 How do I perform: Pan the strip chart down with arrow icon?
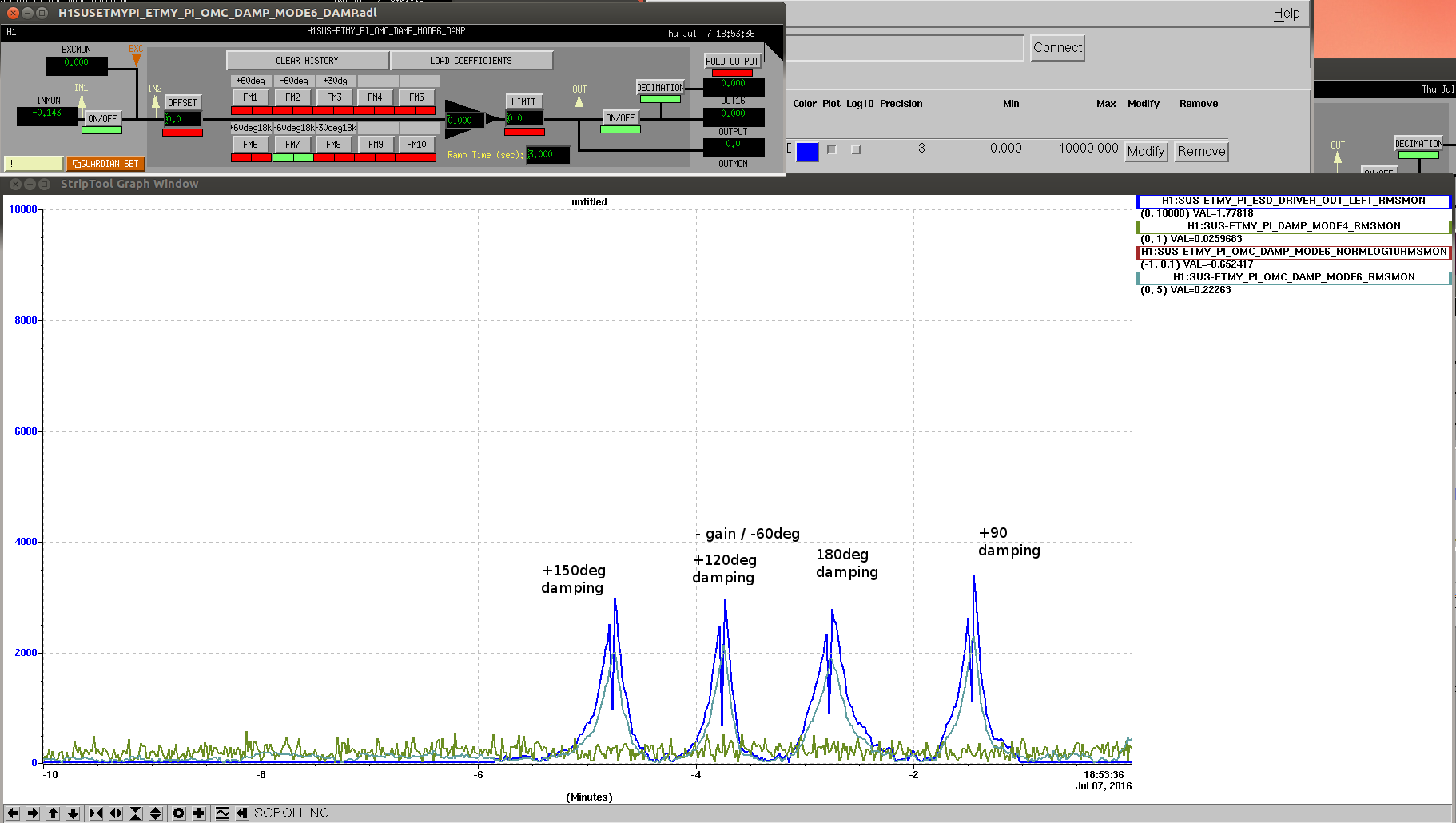(x=74, y=813)
